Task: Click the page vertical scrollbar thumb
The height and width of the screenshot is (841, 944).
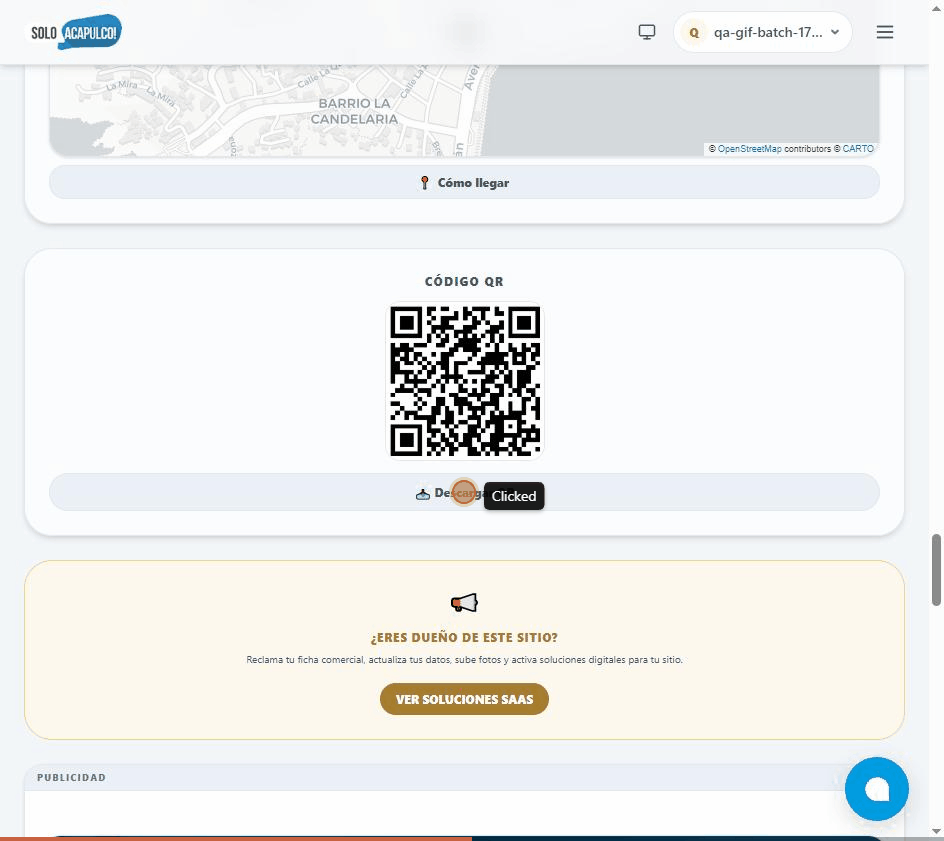Action: coord(936,569)
